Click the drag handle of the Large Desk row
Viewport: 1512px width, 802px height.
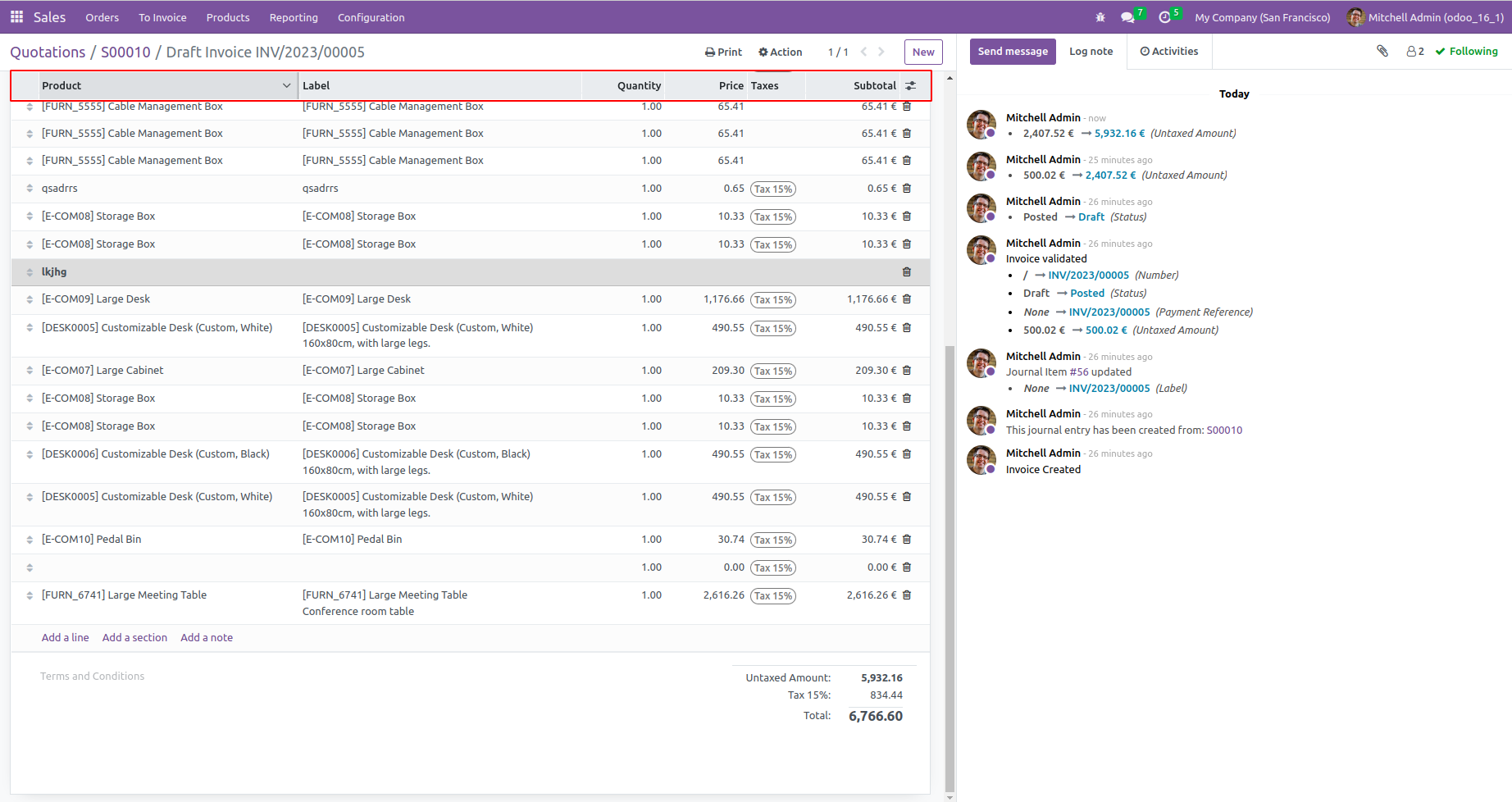pyautogui.click(x=30, y=300)
